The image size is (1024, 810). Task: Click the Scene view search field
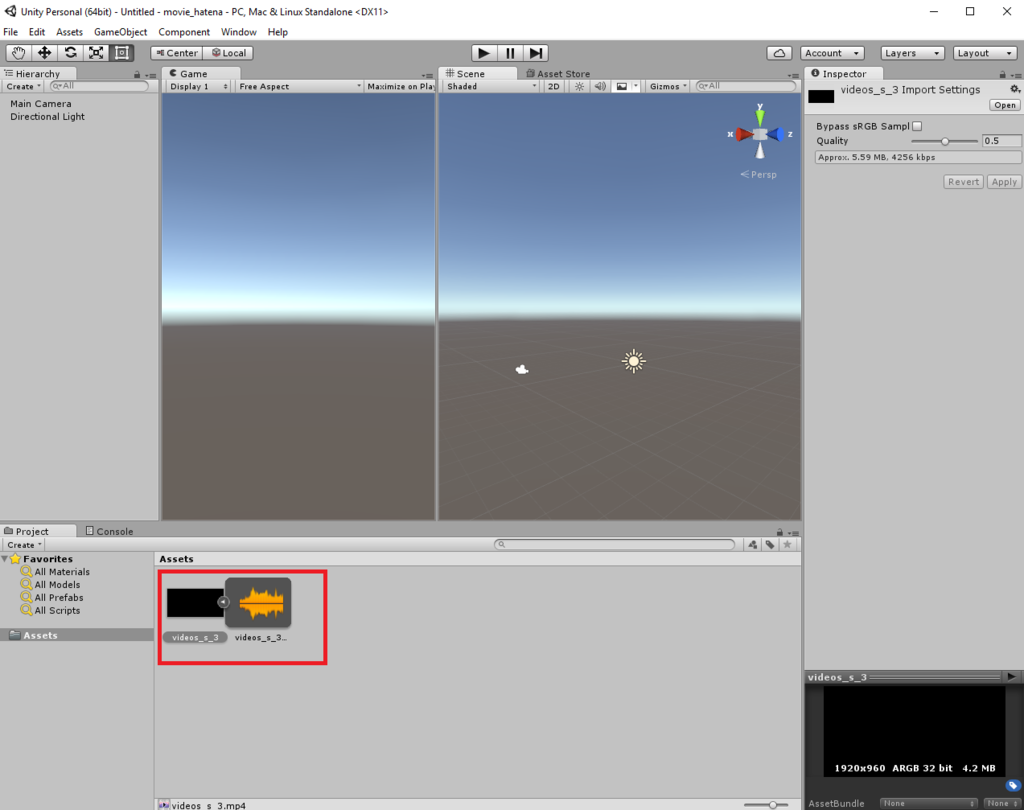click(746, 86)
